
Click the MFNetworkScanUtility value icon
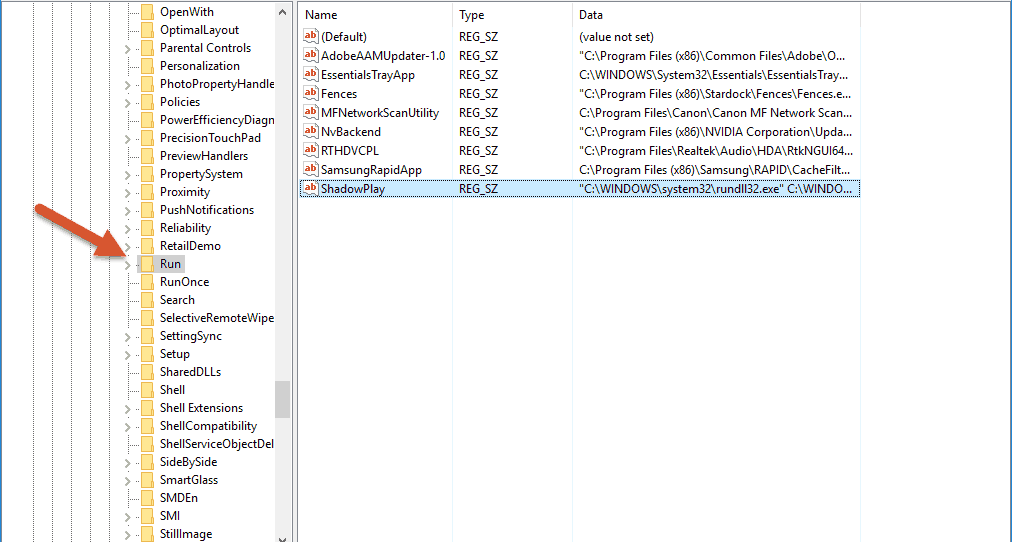point(311,112)
